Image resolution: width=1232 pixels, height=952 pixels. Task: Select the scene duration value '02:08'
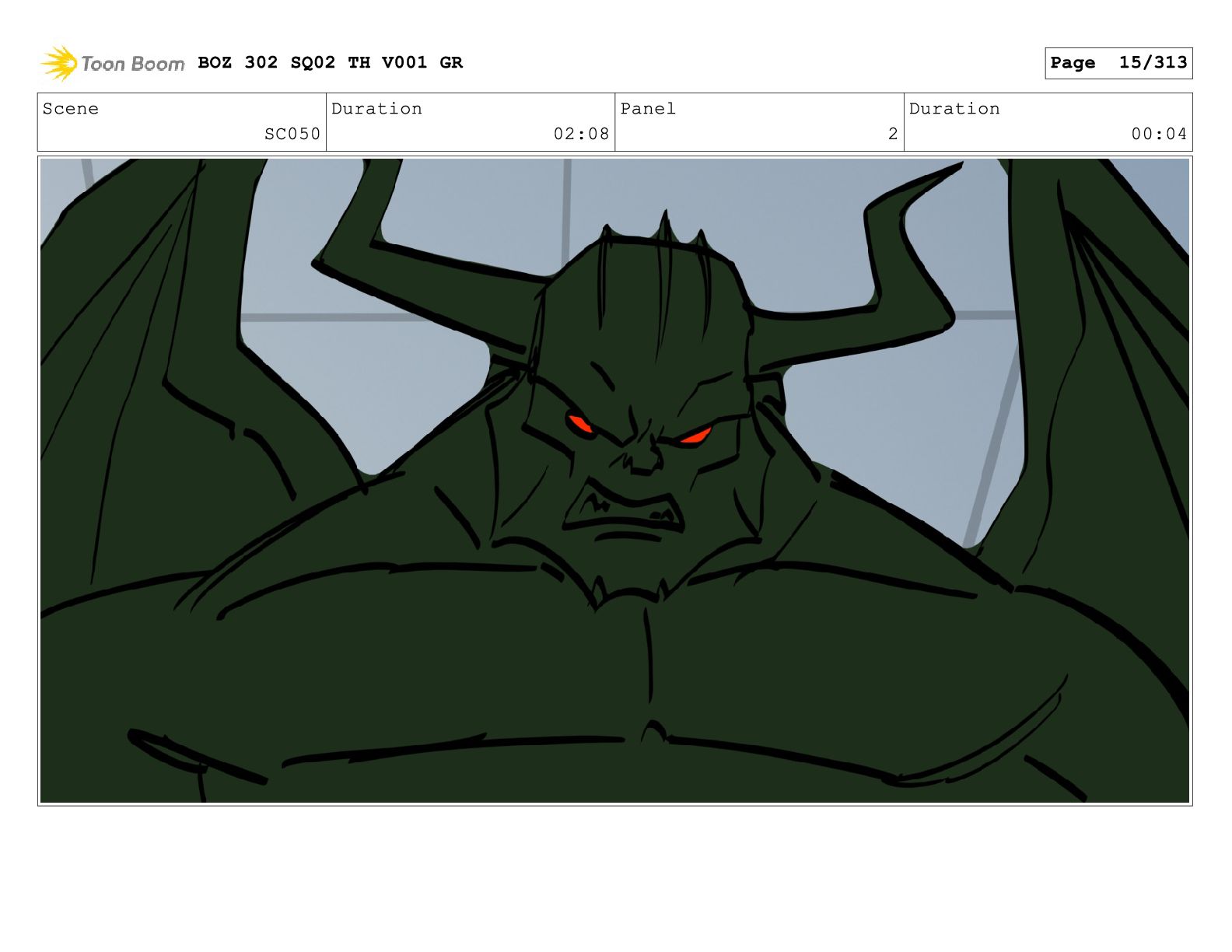pyautogui.click(x=581, y=134)
